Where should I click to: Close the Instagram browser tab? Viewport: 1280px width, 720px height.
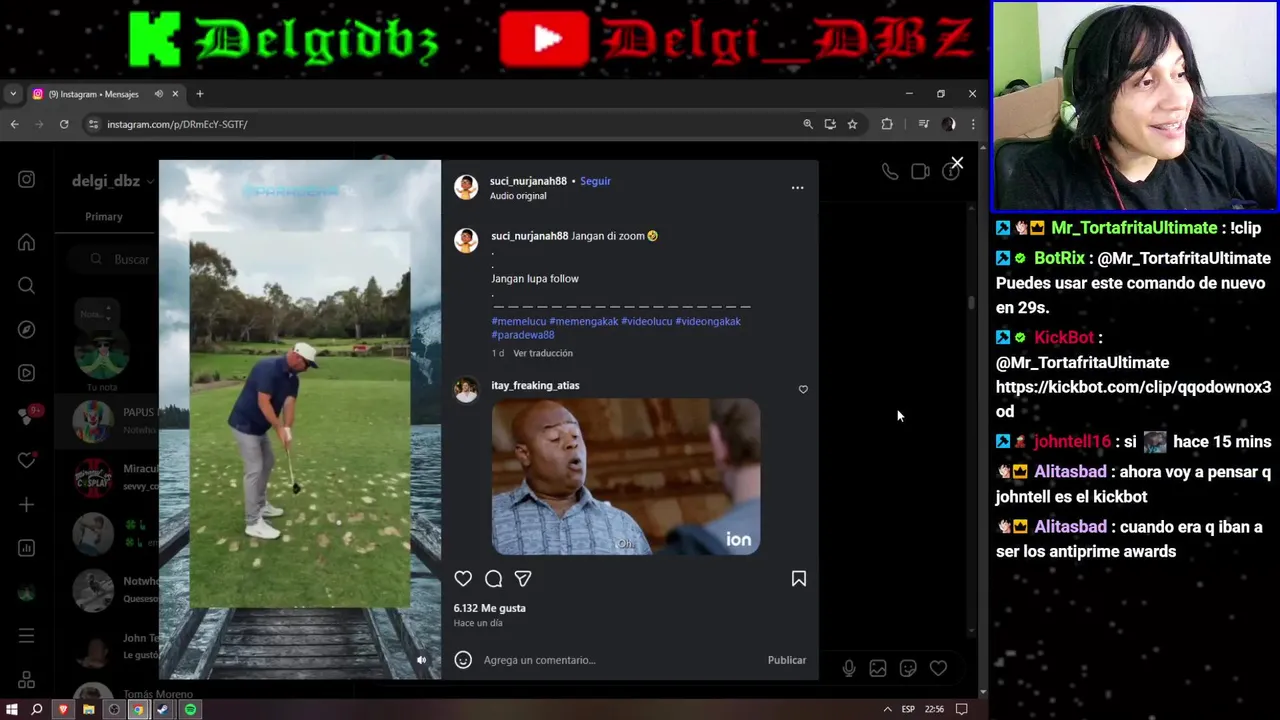(x=175, y=94)
